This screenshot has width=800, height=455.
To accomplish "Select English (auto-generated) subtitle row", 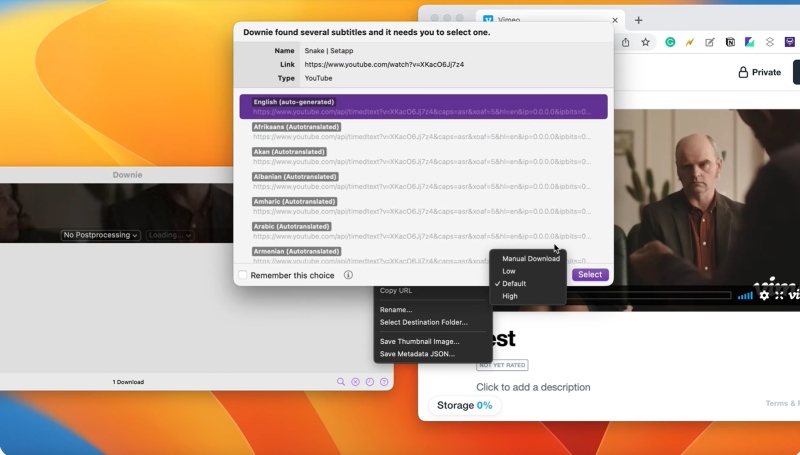I will click(423, 107).
